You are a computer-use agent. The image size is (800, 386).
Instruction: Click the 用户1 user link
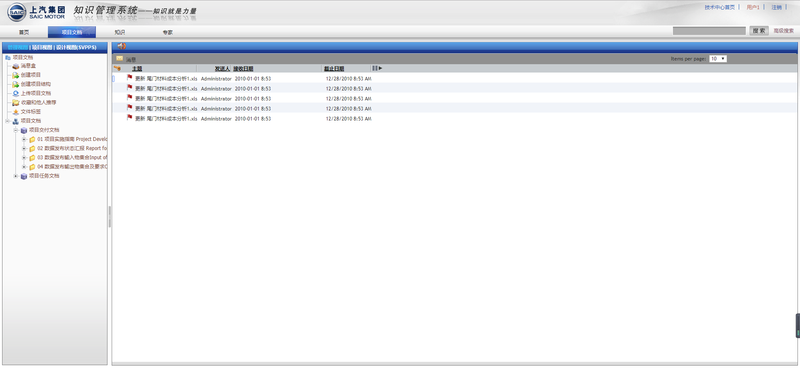coord(753,8)
